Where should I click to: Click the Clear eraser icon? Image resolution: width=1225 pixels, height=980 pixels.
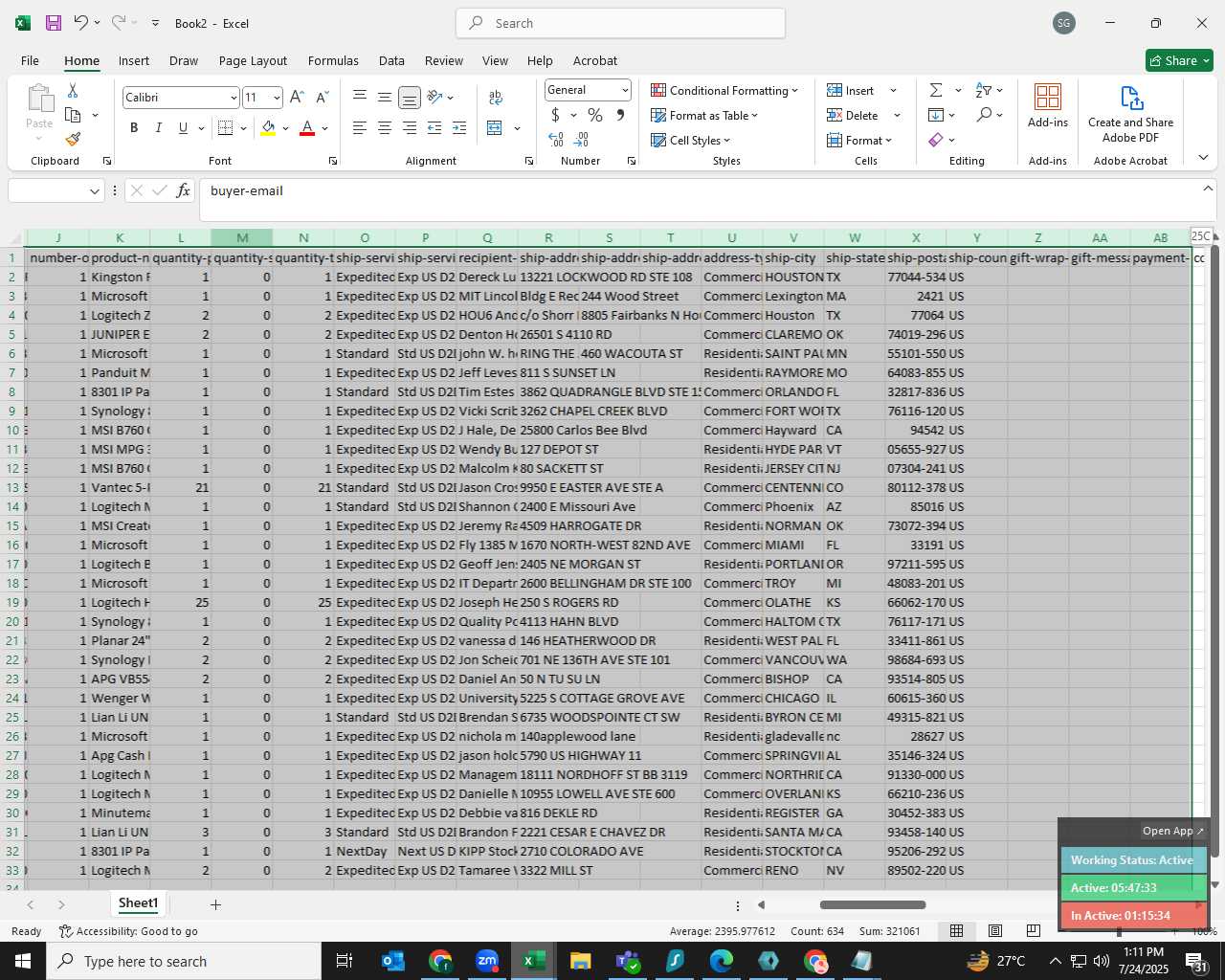(x=936, y=140)
